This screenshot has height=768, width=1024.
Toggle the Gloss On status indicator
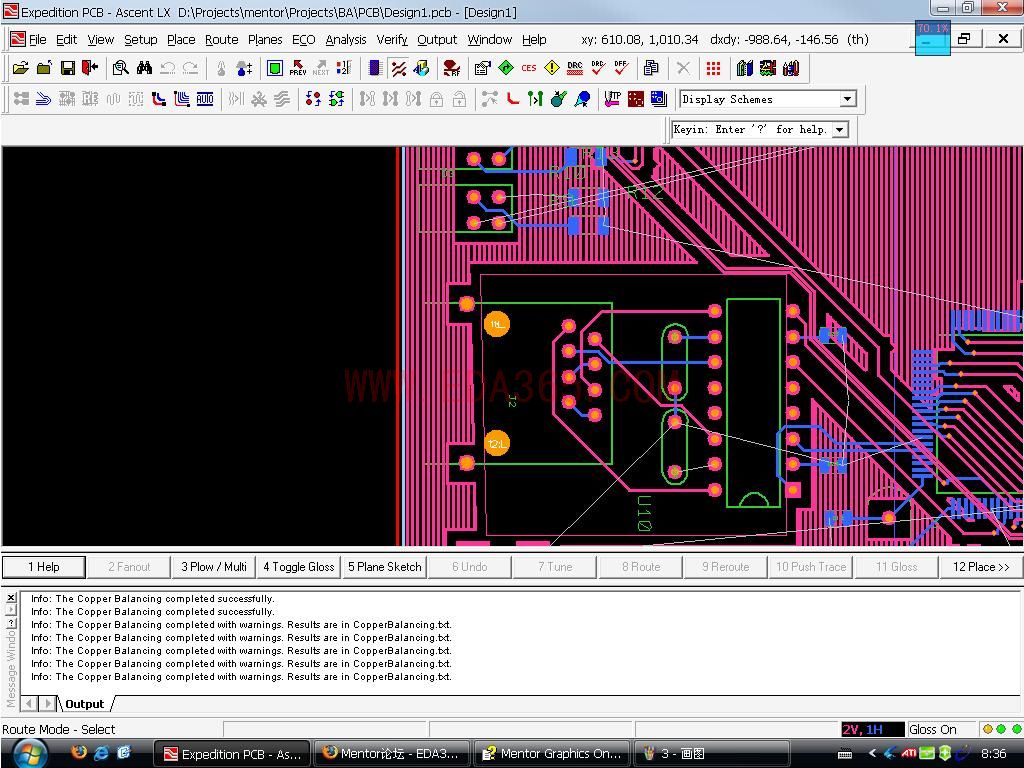pyautogui.click(x=932, y=729)
